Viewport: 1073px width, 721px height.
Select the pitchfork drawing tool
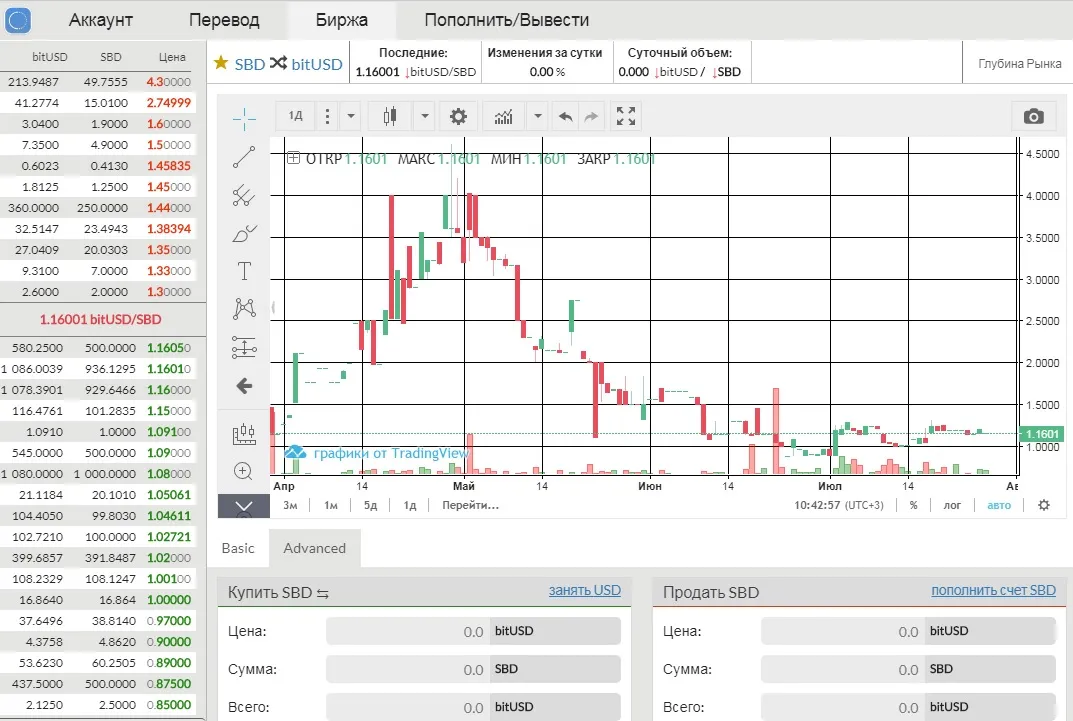(x=244, y=196)
